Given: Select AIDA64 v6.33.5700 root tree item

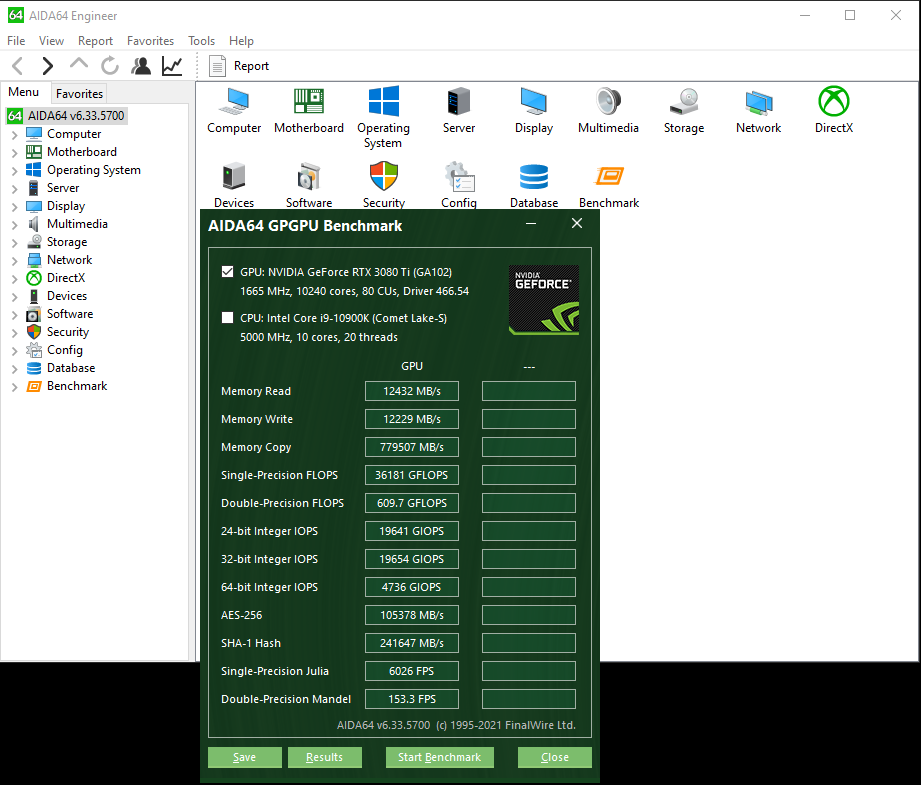Looking at the screenshot, I should tap(76, 116).
